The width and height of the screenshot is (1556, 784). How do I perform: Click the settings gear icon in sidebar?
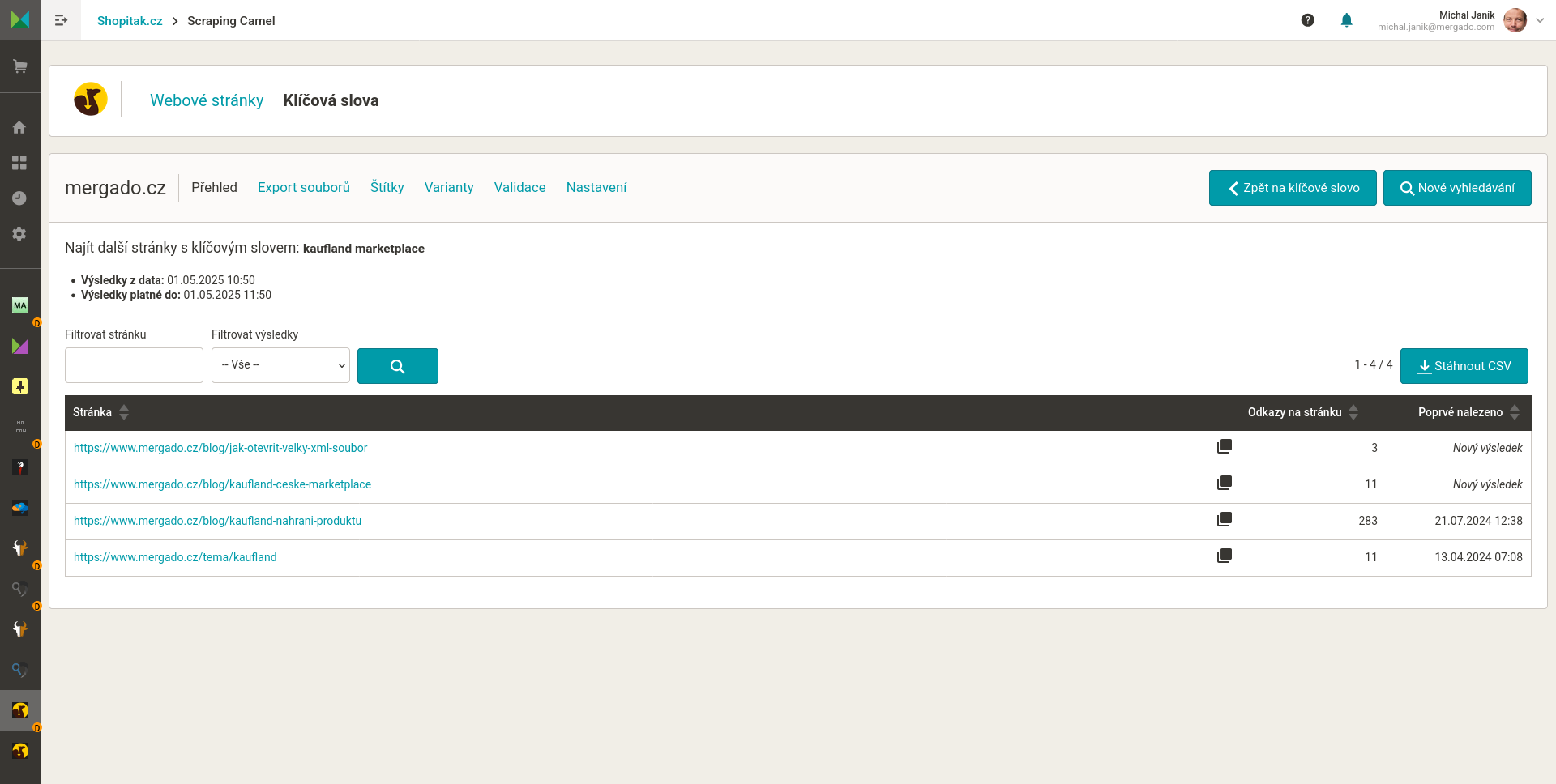(x=19, y=234)
